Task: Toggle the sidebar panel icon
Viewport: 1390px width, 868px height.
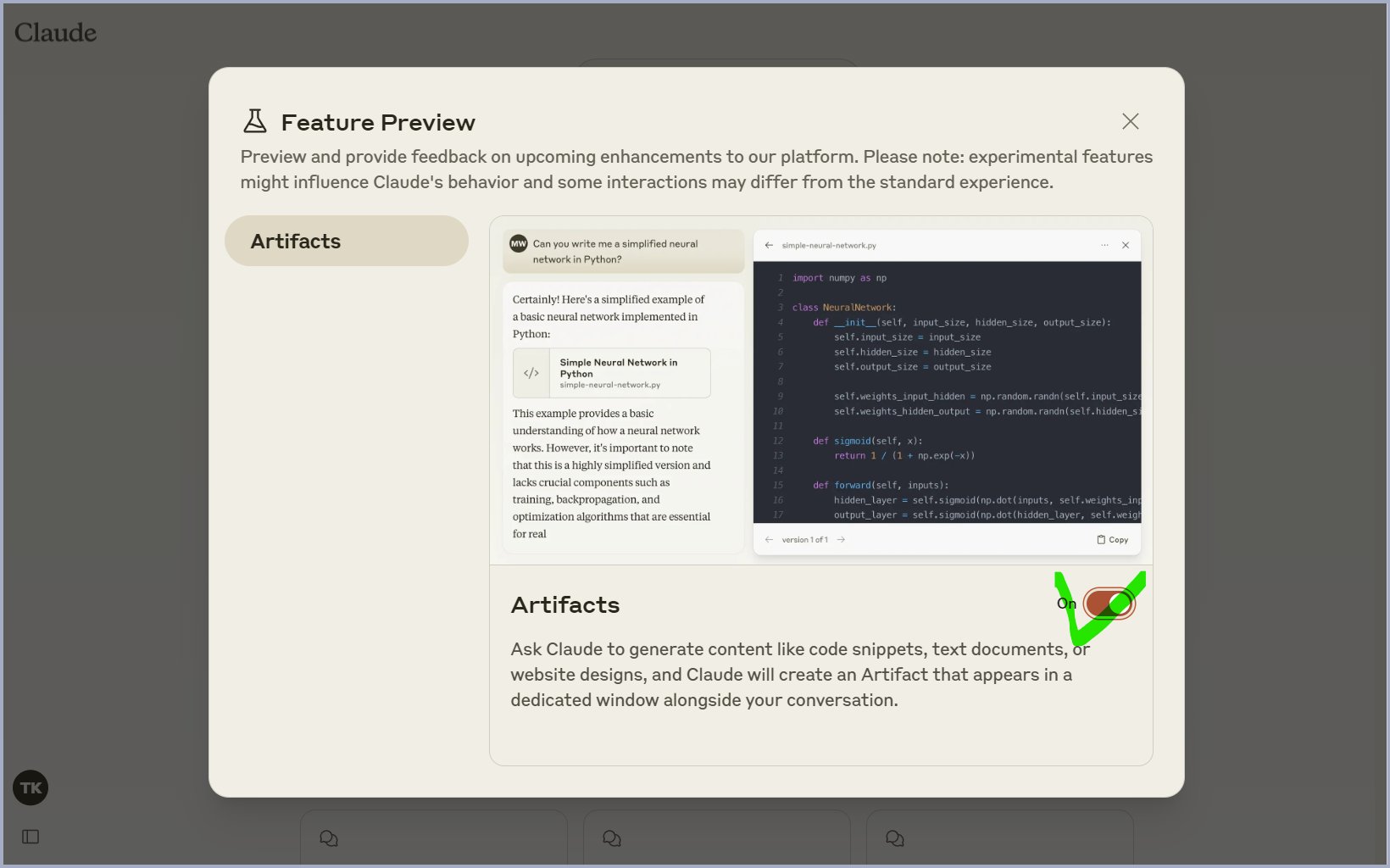Action: click(31, 837)
